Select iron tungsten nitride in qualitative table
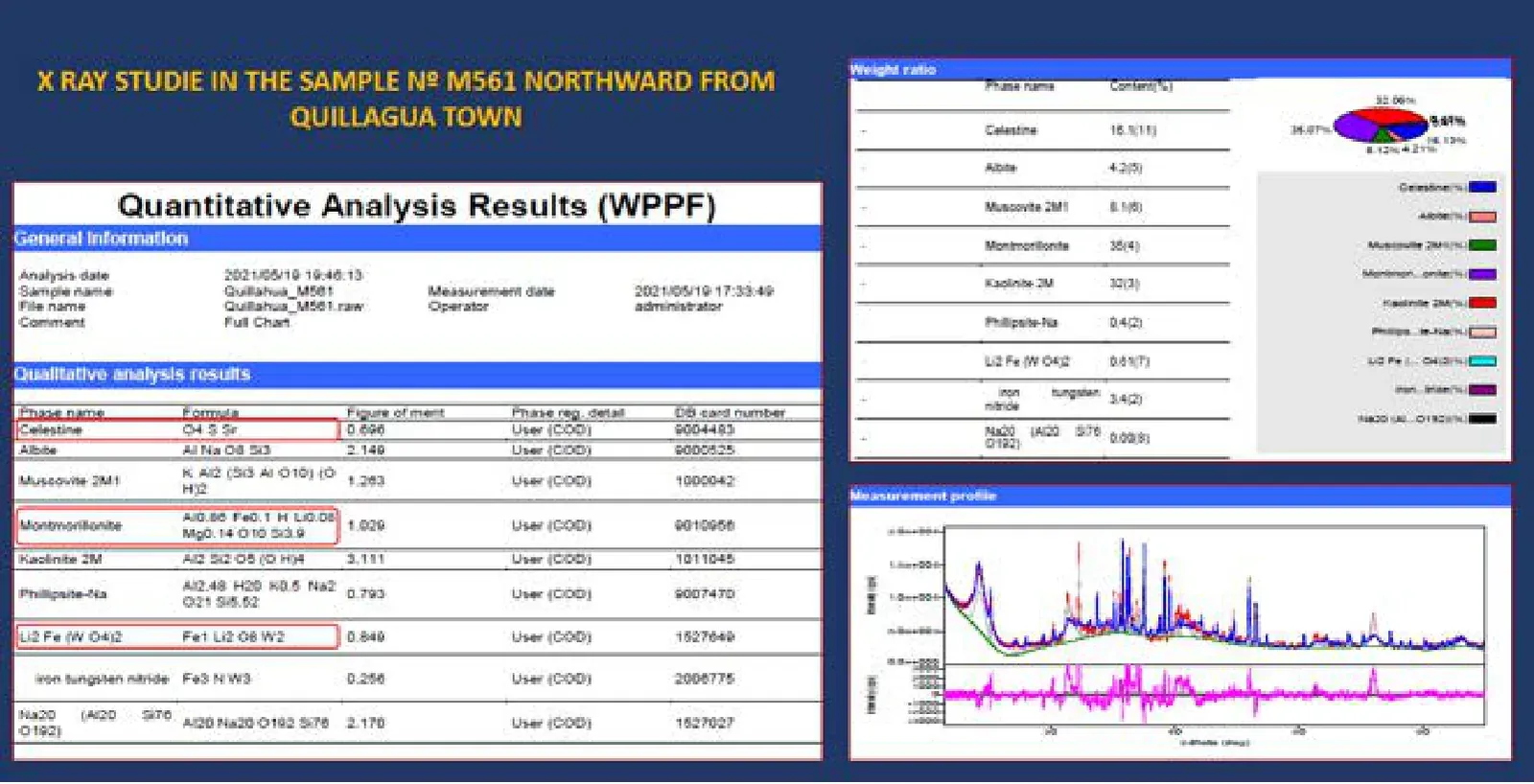Screen dimensions: 1534x784 point(102,679)
